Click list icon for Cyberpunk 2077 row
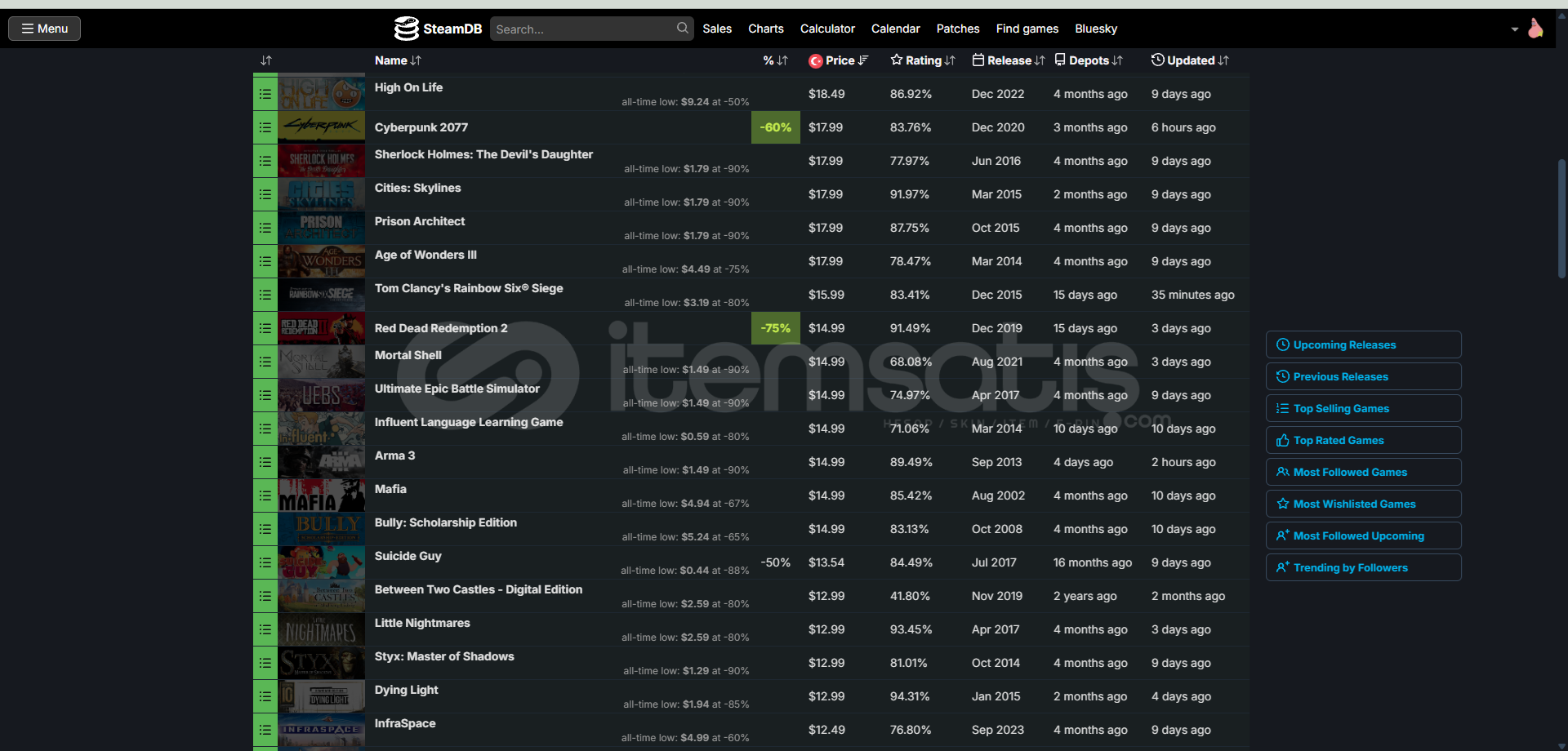Screen dimensions: 1568x751 click(x=265, y=127)
